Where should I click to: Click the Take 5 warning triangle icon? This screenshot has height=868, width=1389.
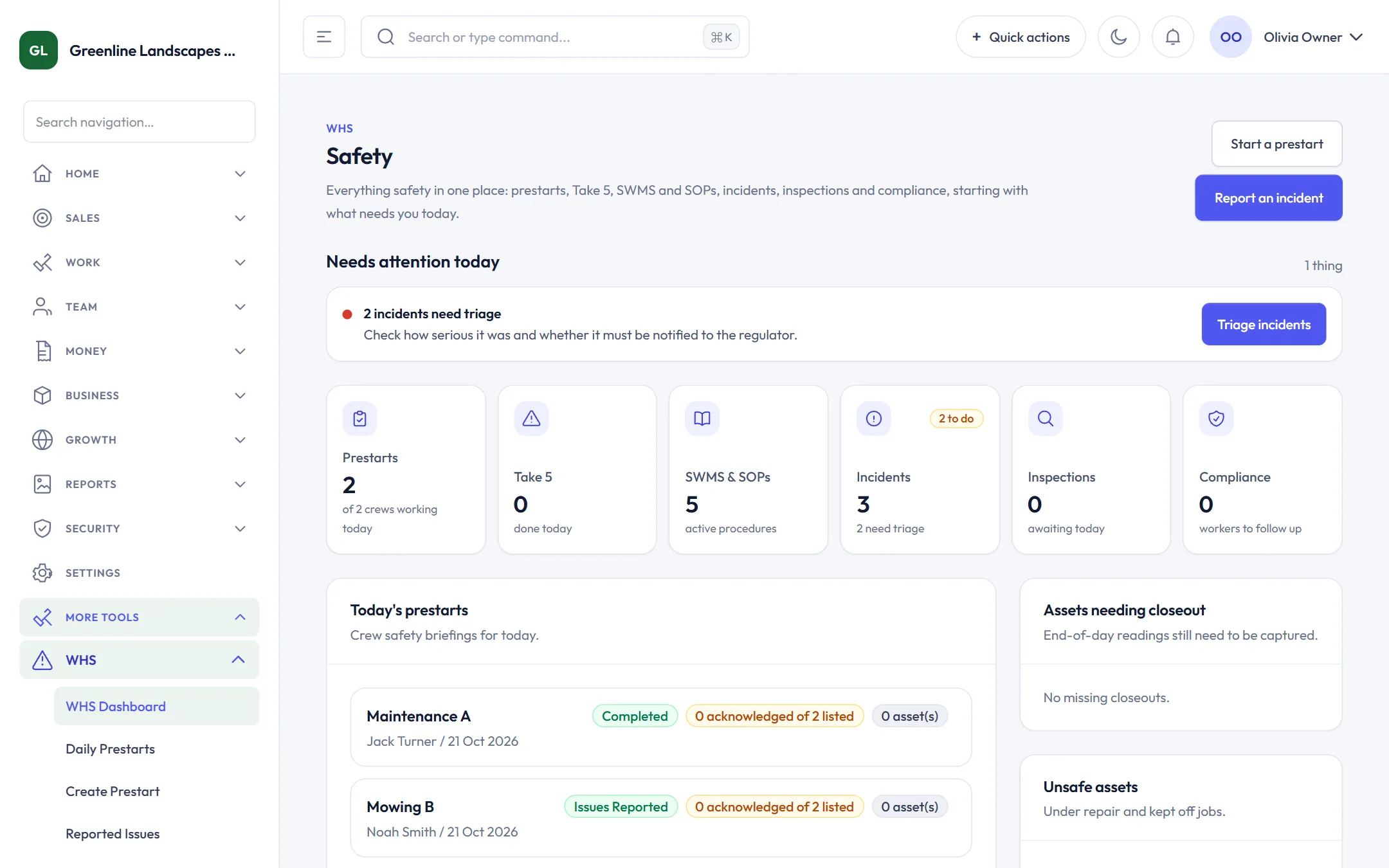[x=531, y=419]
